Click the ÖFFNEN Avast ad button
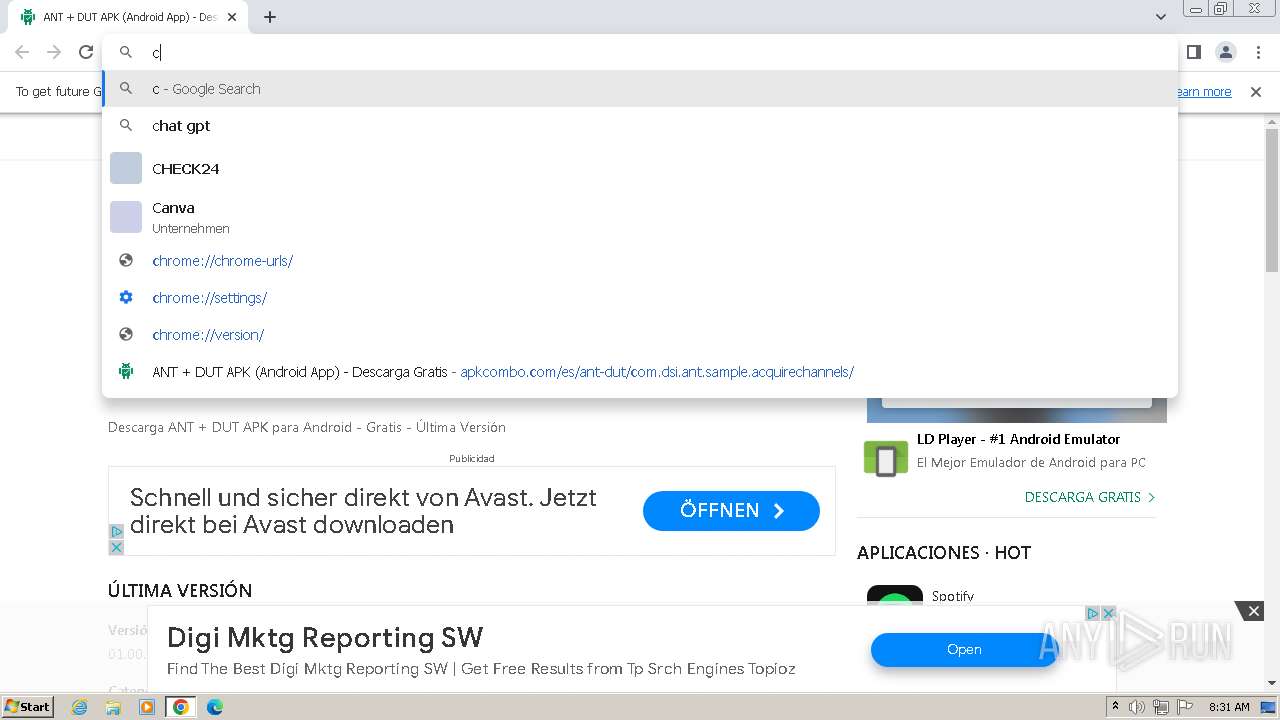This screenshot has width=1280, height=720. [731, 511]
